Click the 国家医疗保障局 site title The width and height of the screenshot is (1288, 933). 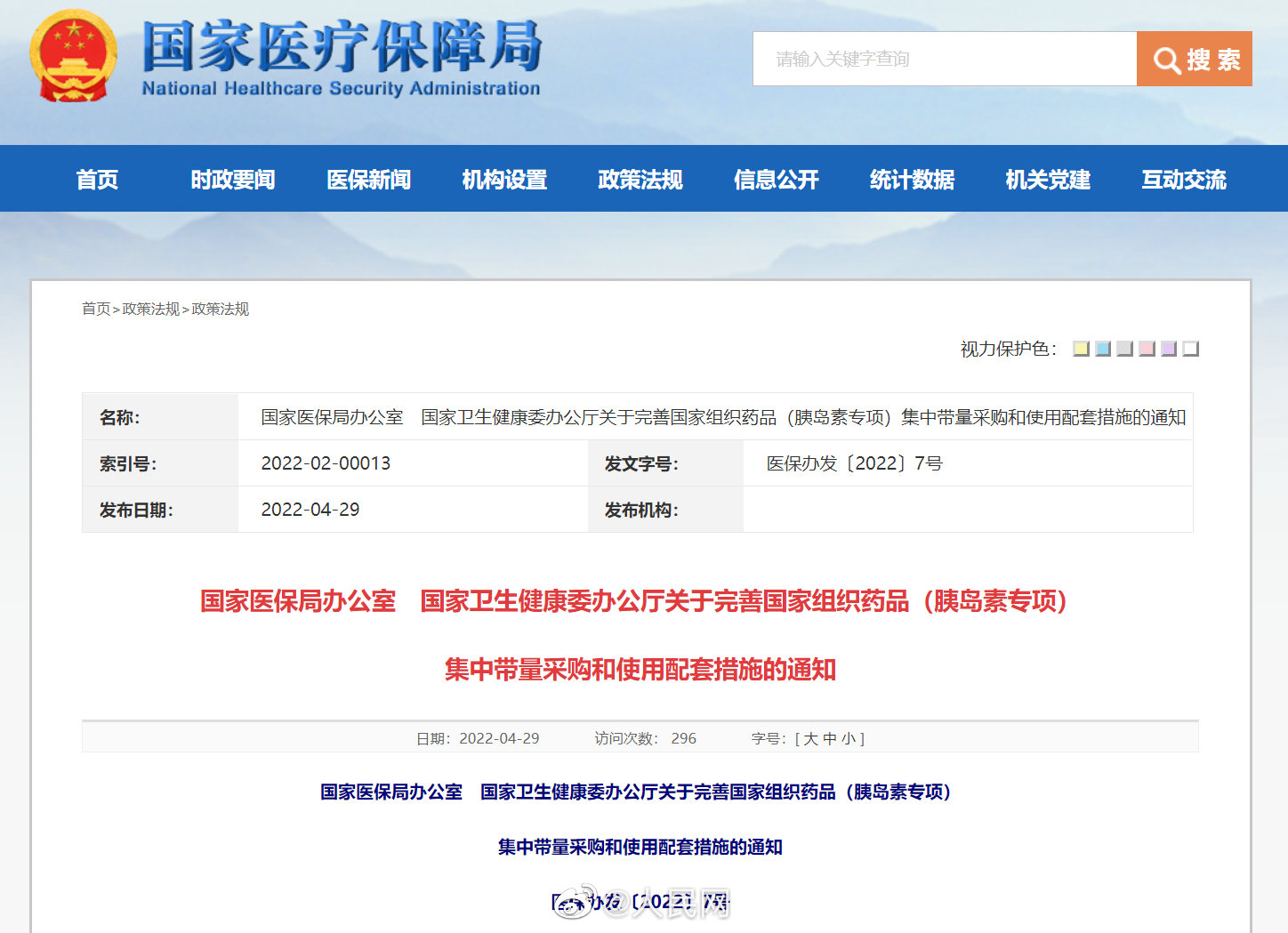click(342, 45)
